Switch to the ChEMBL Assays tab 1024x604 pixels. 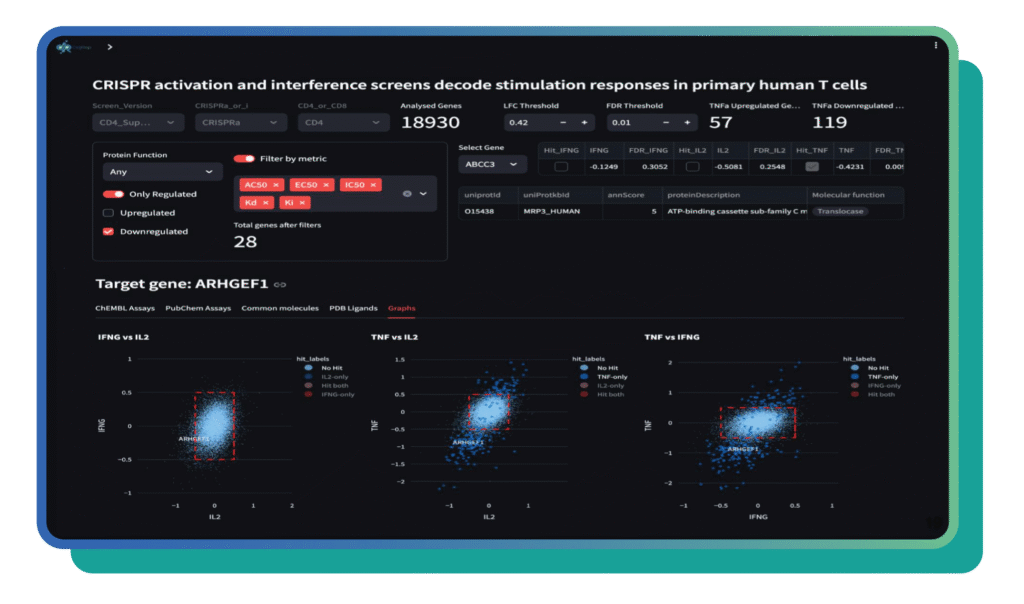point(125,309)
